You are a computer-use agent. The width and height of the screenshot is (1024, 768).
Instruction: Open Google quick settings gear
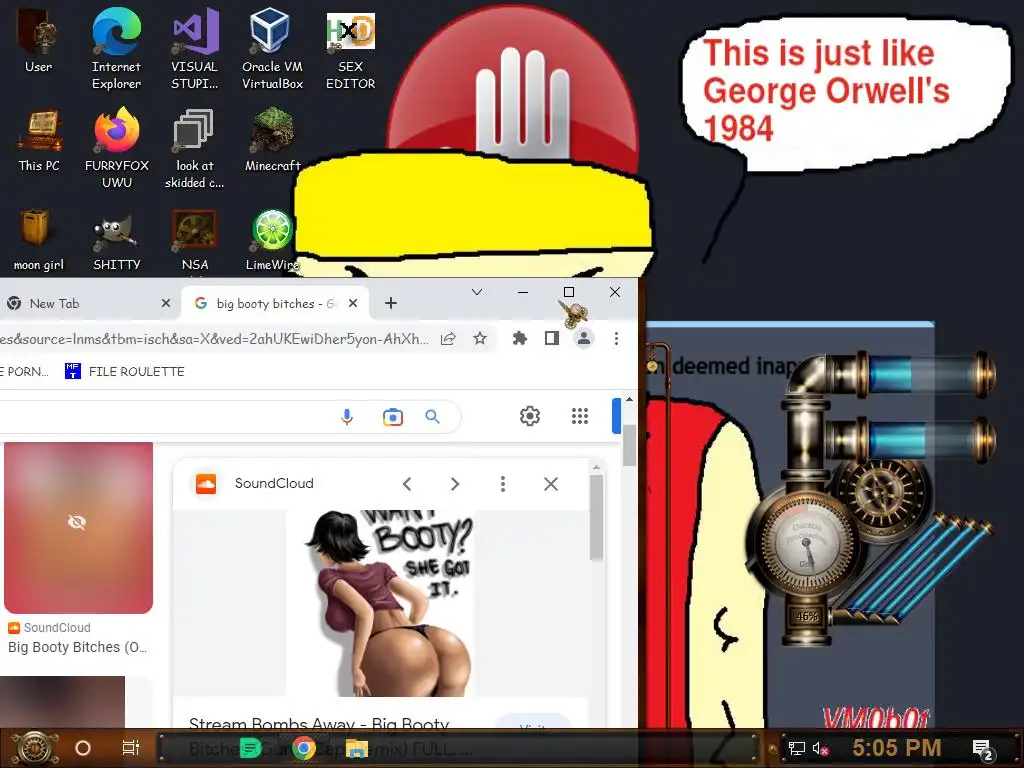click(530, 416)
